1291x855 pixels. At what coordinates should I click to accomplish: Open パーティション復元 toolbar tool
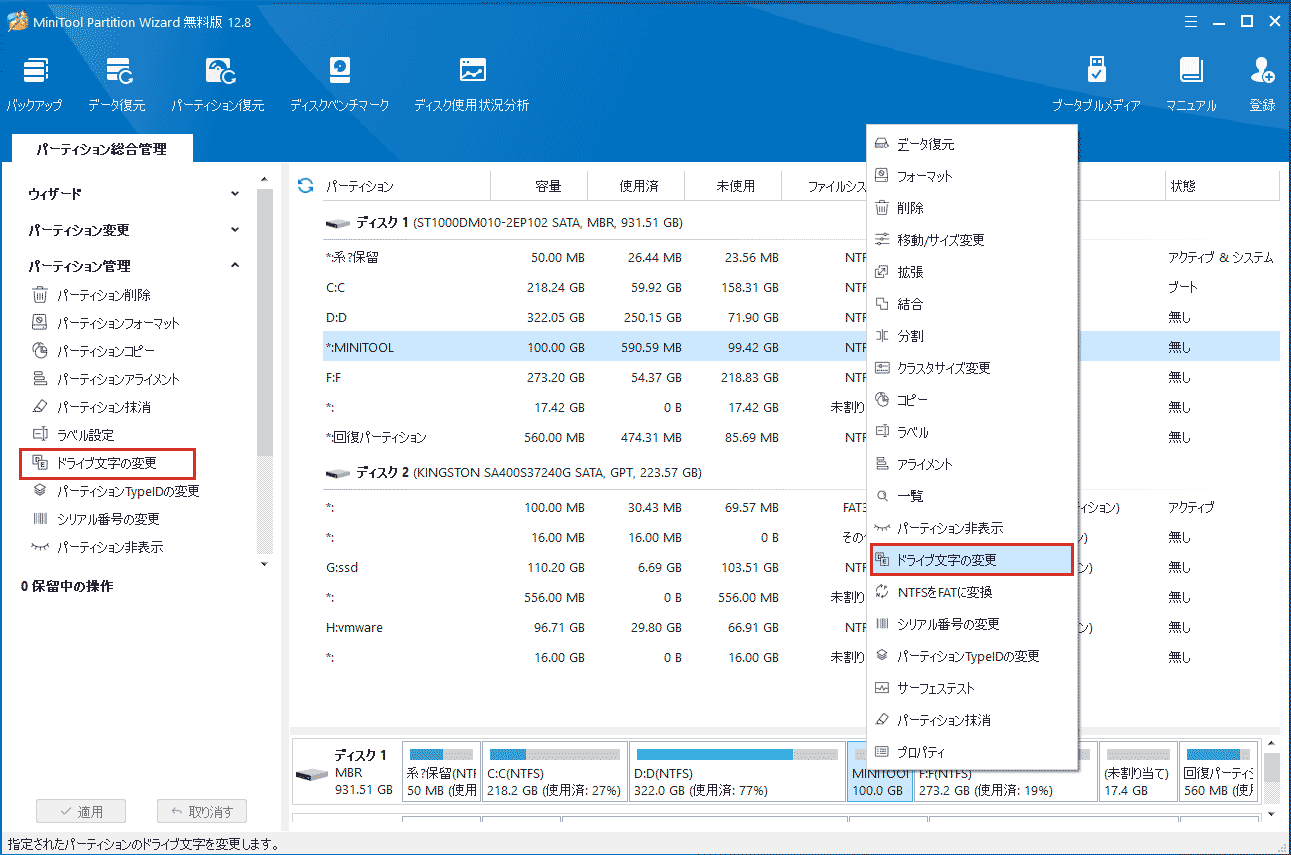pyautogui.click(x=218, y=84)
